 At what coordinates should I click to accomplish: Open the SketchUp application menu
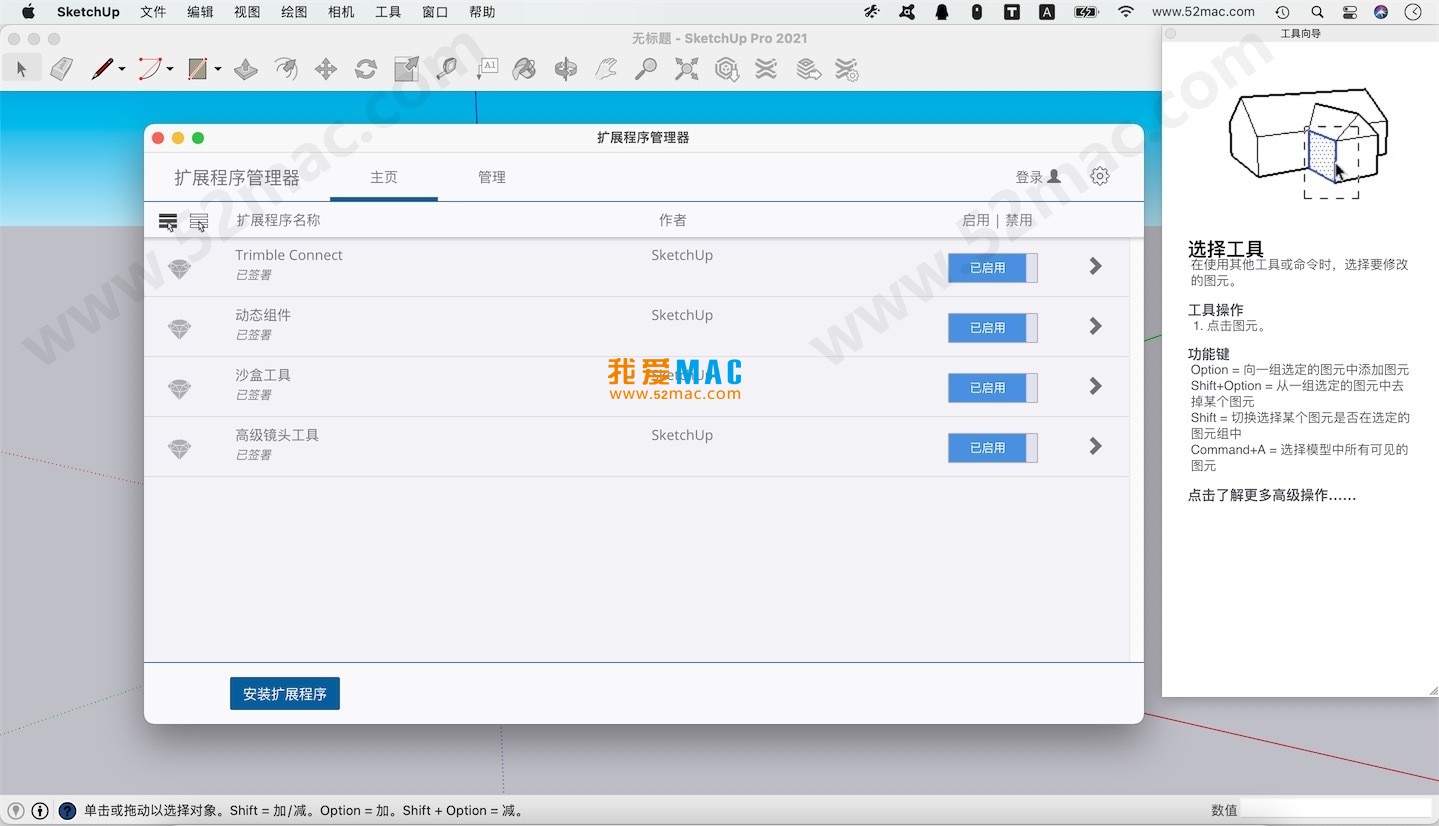point(88,12)
